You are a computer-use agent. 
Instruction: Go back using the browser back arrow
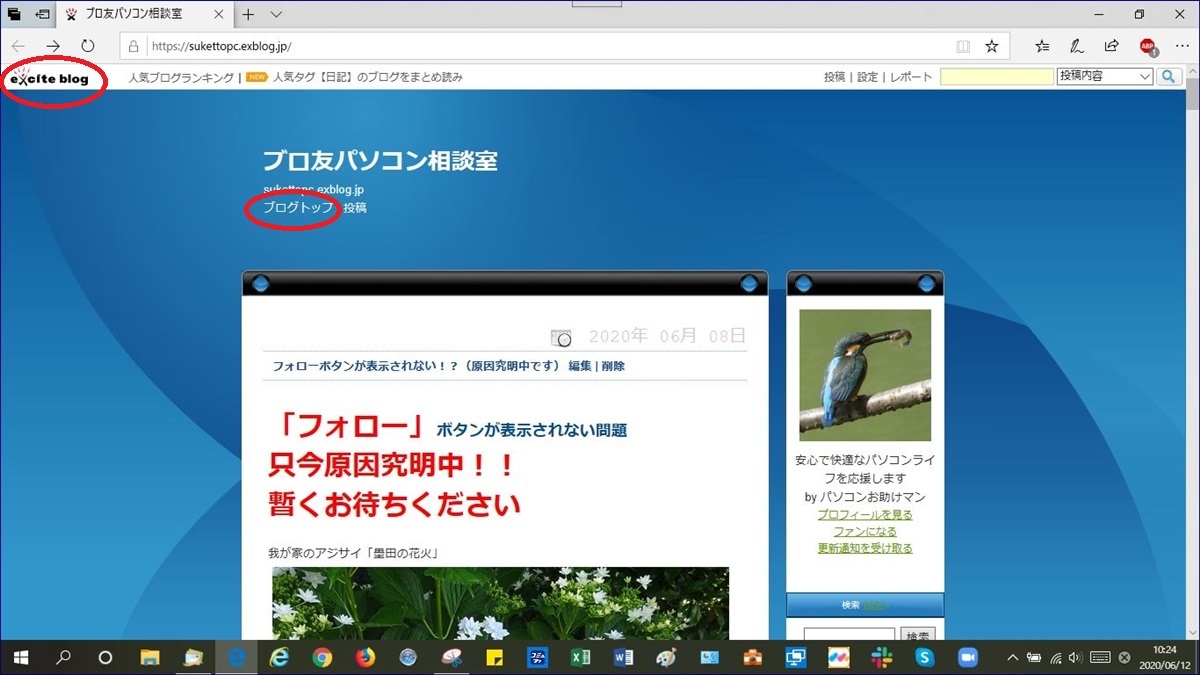pos(19,46)
